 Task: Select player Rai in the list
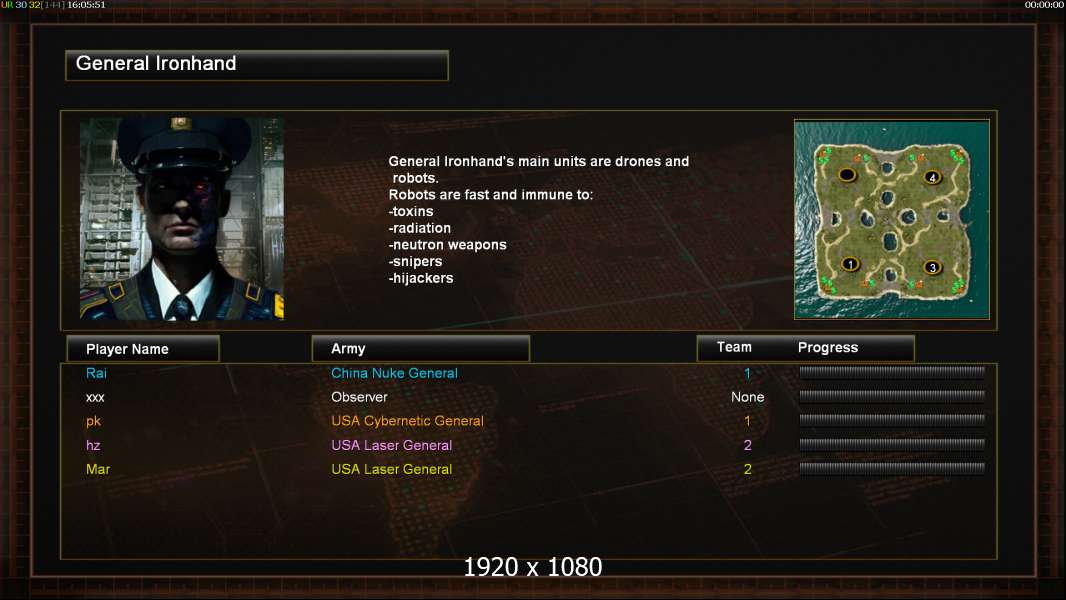(x=96, y=373)
